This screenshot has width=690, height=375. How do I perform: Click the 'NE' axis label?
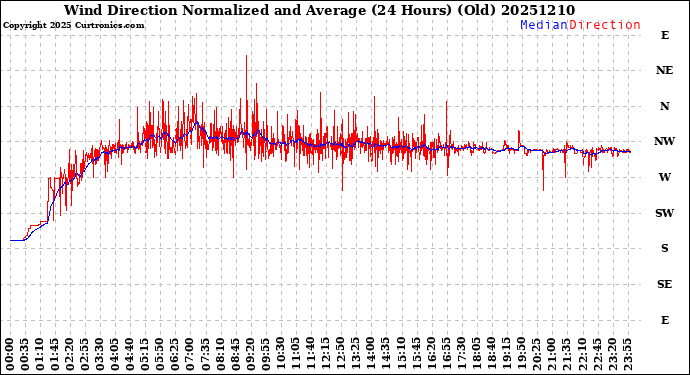coord(664,70)
